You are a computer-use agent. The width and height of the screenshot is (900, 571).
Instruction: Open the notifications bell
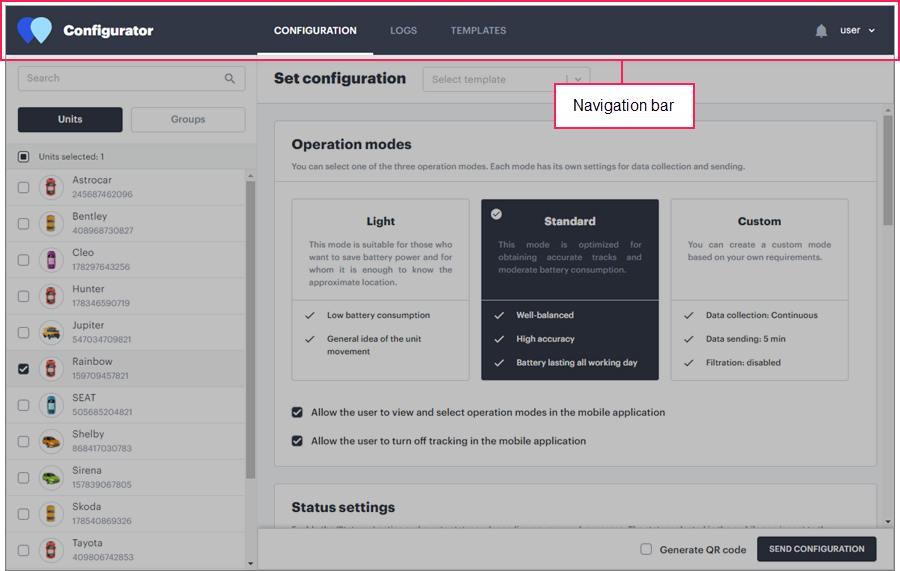[x=821, y=30]
